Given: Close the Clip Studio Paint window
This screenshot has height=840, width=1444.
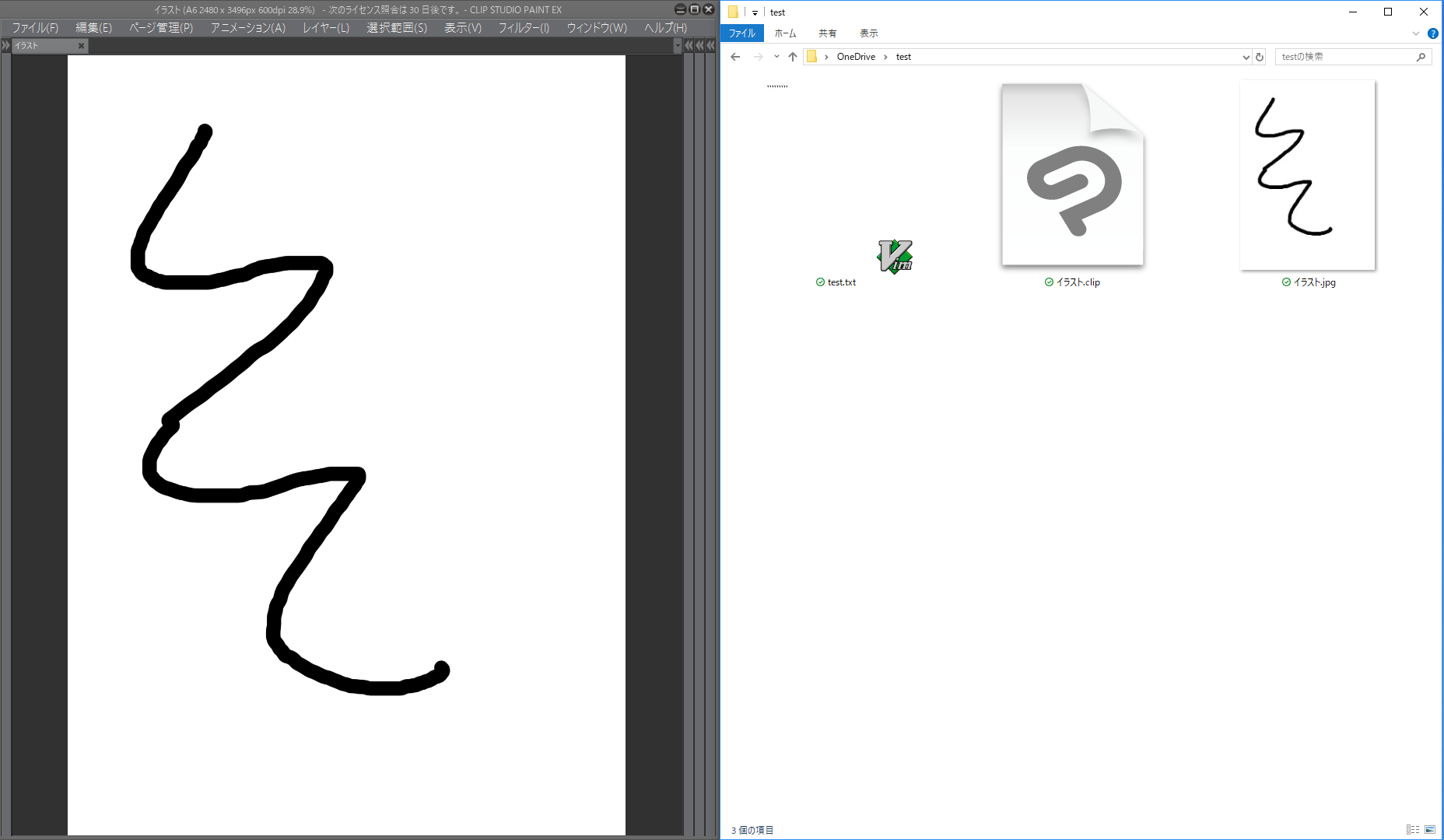Looking at the screenshot, I should pyautogui.click(x=708, y=9).
